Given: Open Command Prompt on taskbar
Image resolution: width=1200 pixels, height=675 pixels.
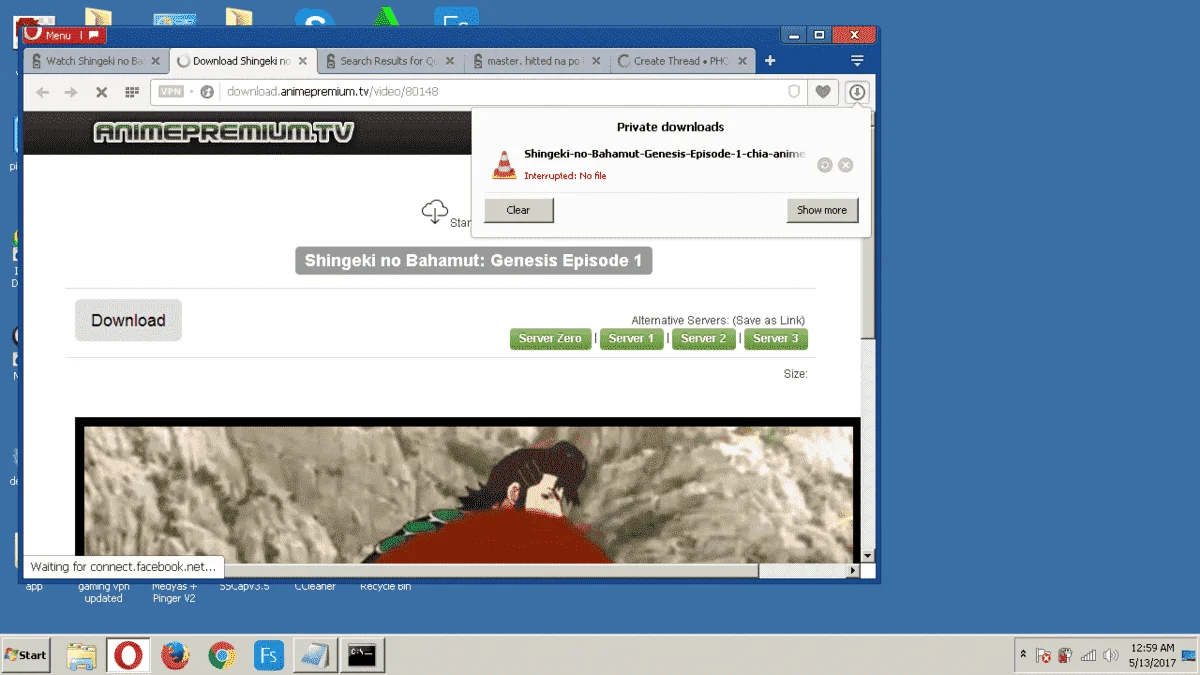Looking at the screenshot, I should click(362, 656).
